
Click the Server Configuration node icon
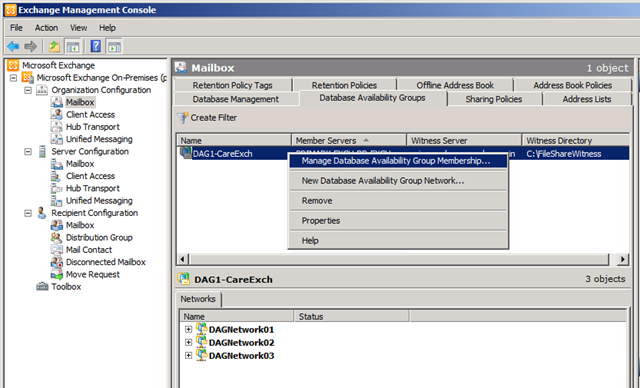click(42, 151)
